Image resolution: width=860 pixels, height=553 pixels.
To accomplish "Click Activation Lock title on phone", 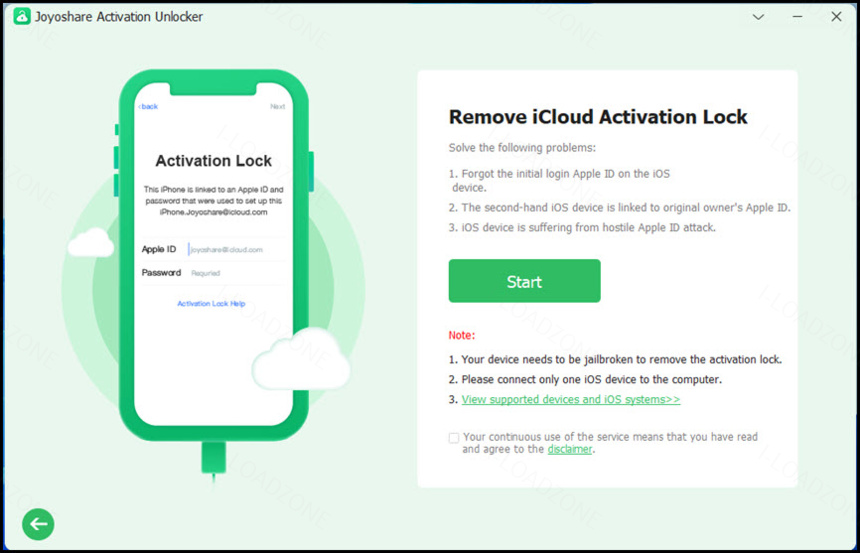I will coord(213,161).
